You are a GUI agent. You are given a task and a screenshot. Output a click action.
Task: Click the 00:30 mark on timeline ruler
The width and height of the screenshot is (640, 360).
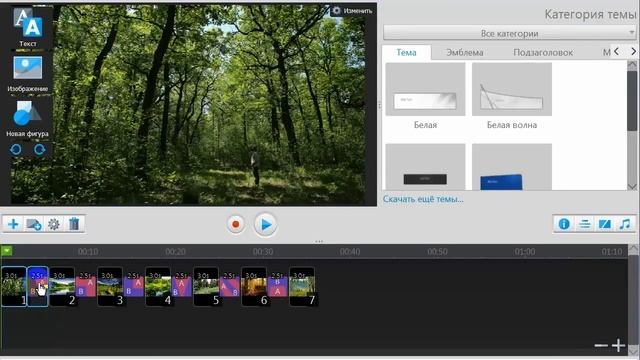coord(262,252)
